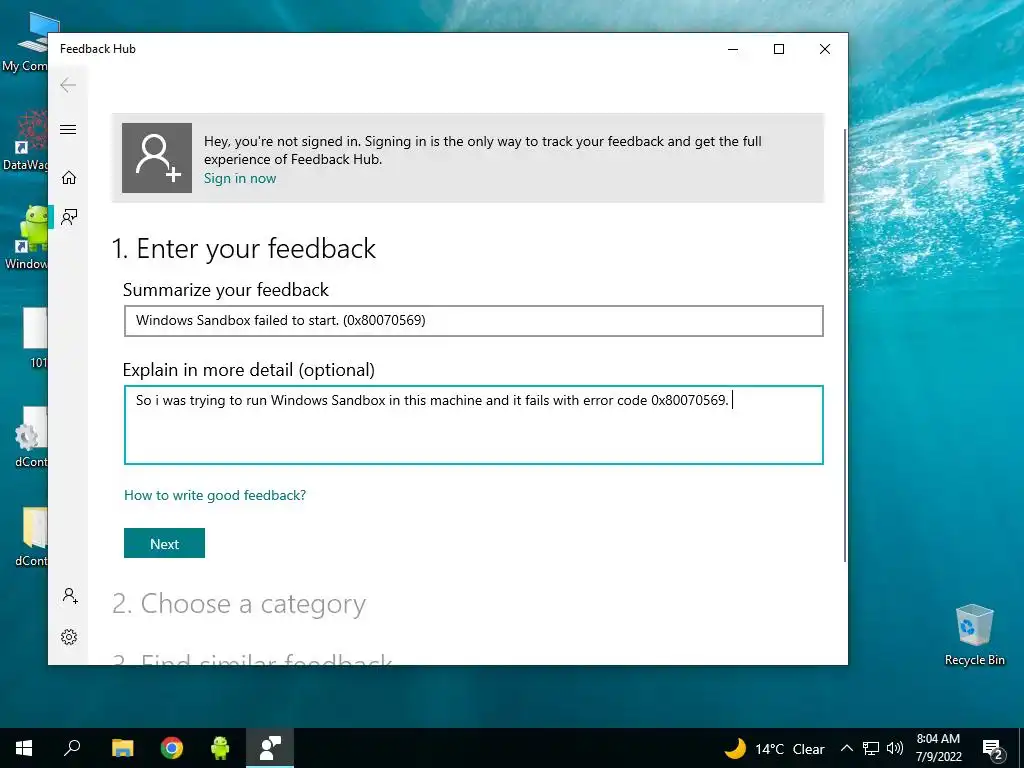The image size is (1024, 768).
Task: Open the Windows Start menu
Action: (x=24, y=748)
